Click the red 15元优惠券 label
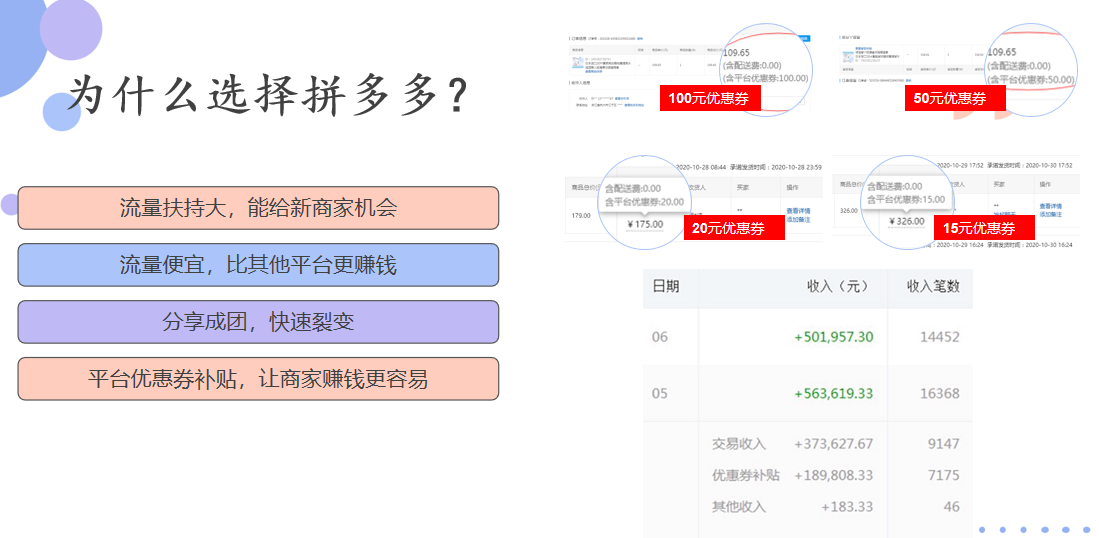The image size is (1099, 538). point(984,228)
